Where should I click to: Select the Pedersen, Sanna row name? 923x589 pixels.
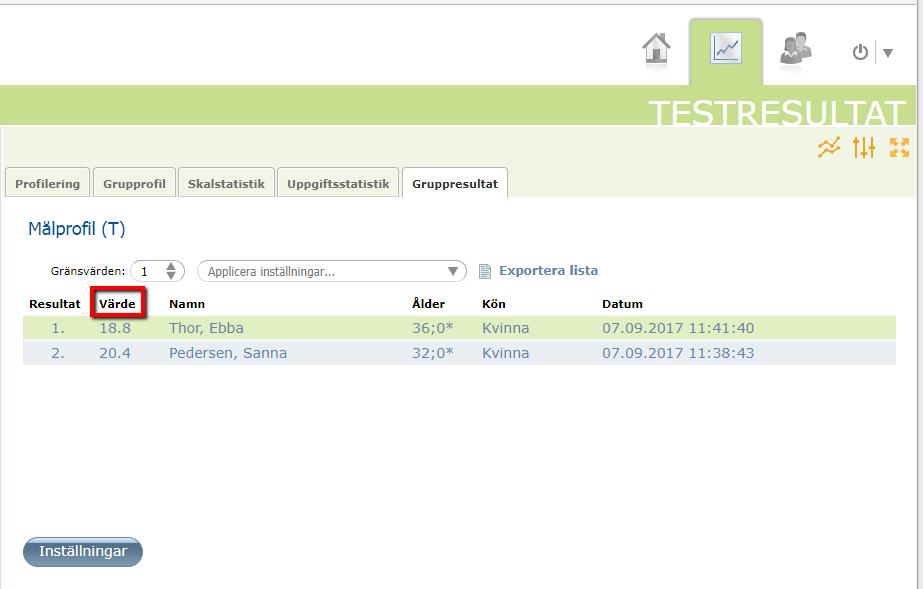228,353
